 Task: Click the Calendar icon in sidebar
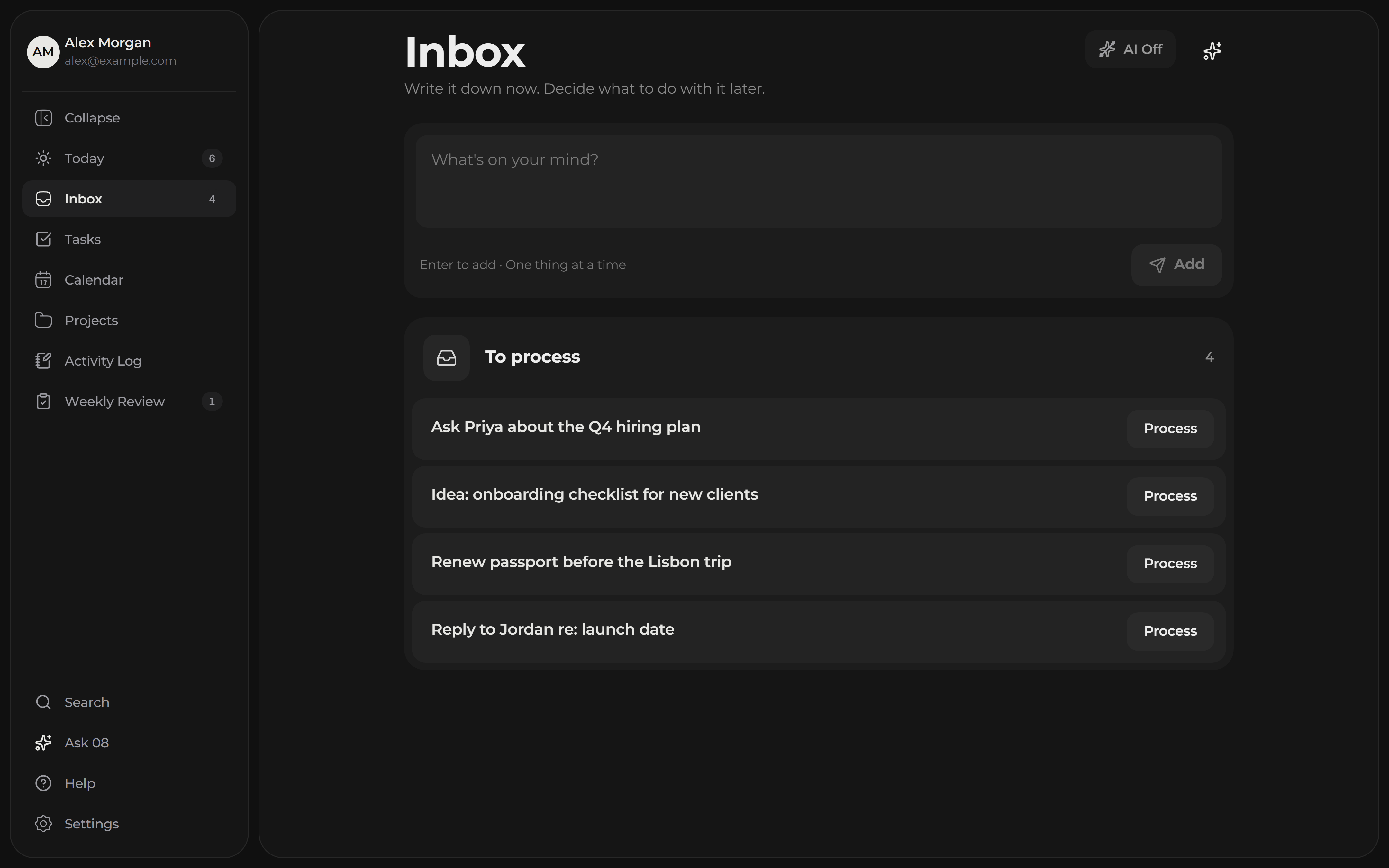[43, 280]
